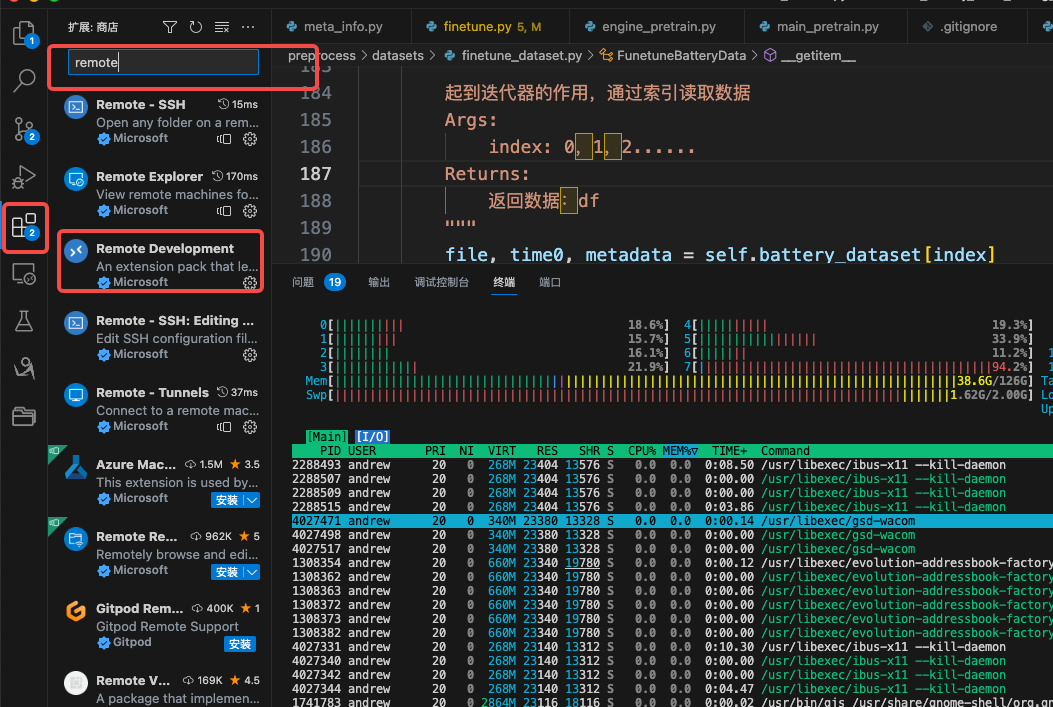Click remote icon beside Remote - SSH gear

pos(224,139)
